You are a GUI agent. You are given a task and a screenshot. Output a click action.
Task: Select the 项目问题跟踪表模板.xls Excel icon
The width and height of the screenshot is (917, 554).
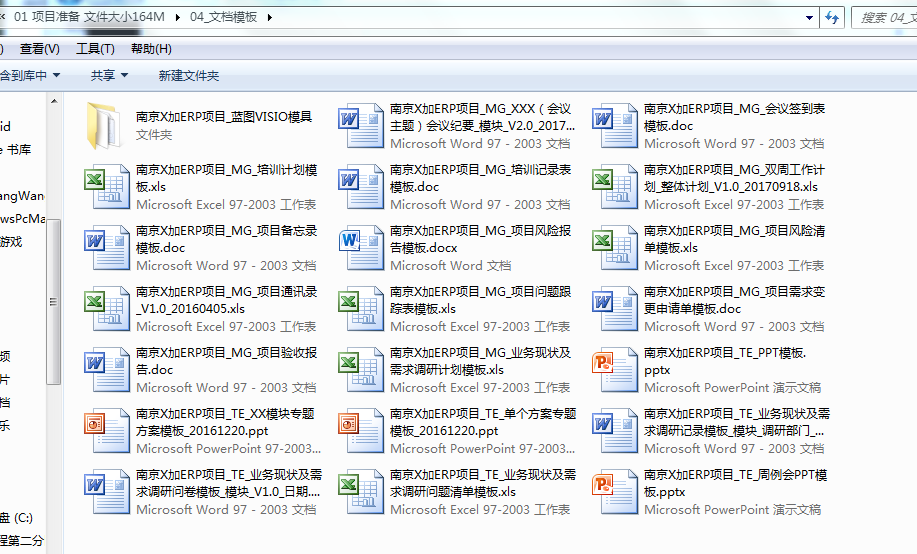coord(361,308)
